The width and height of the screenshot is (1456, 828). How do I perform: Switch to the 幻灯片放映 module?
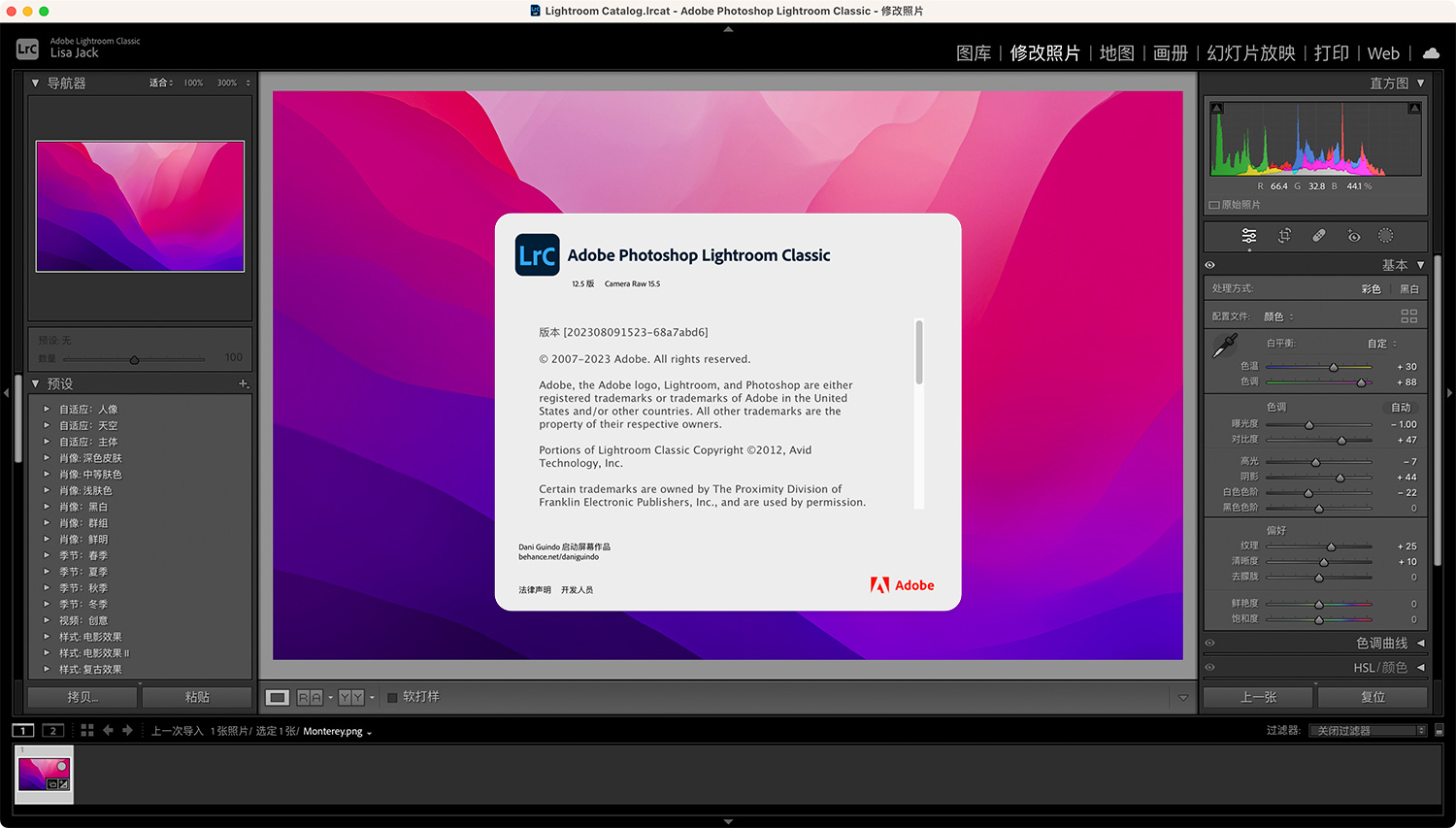(x=1251, y=53)
